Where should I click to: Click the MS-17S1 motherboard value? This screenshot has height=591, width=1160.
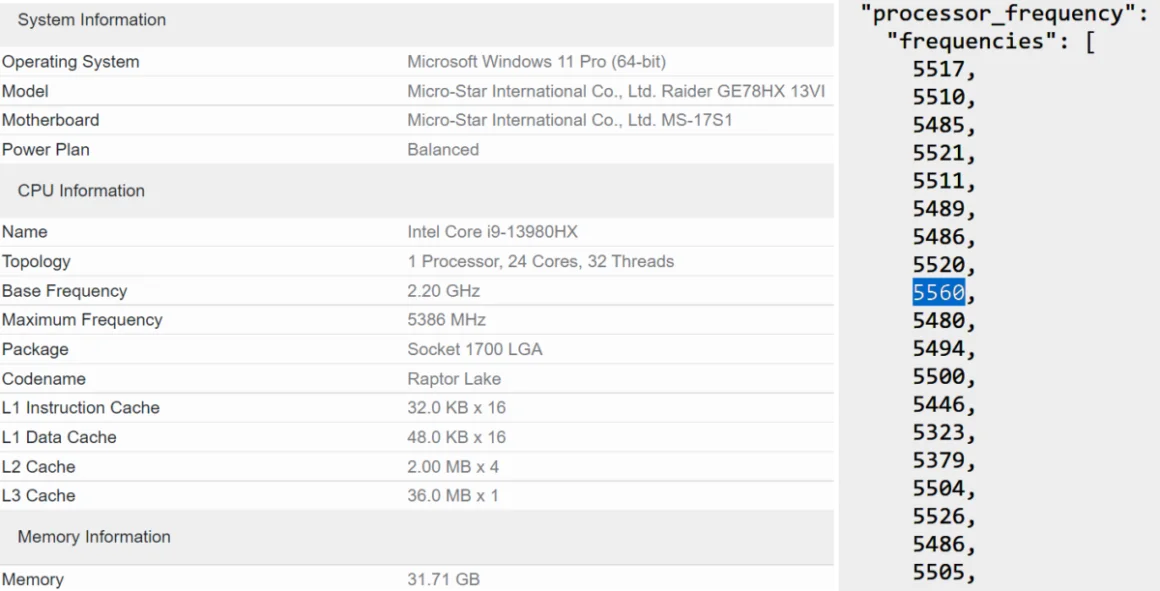point(695,121)
